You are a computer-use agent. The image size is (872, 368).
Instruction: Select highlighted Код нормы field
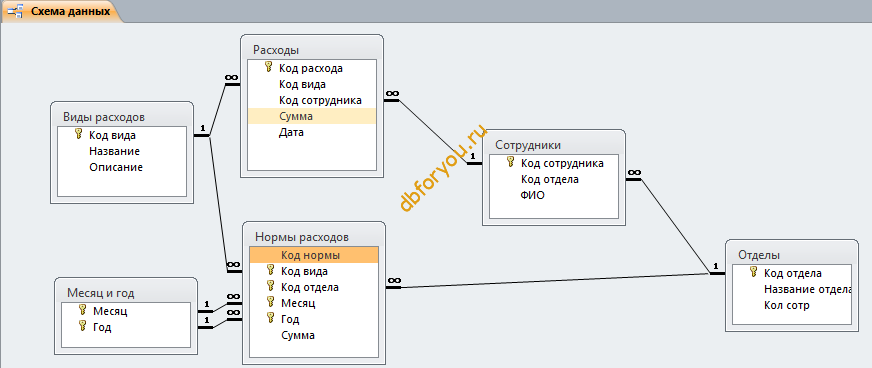(x=314, y=255)
